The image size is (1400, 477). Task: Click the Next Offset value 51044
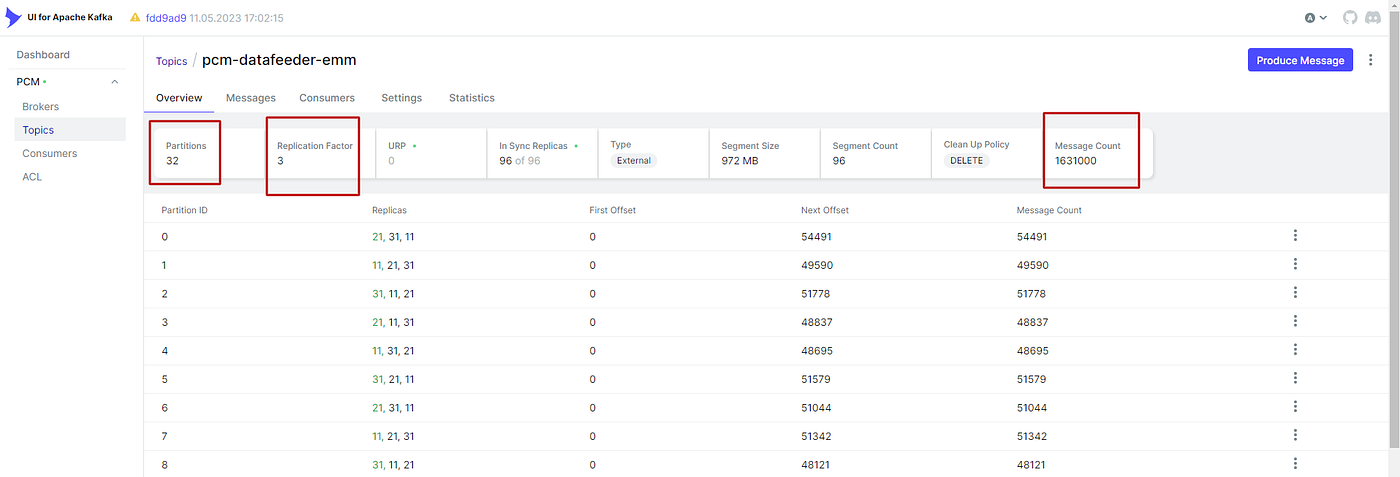click(817, 408)
